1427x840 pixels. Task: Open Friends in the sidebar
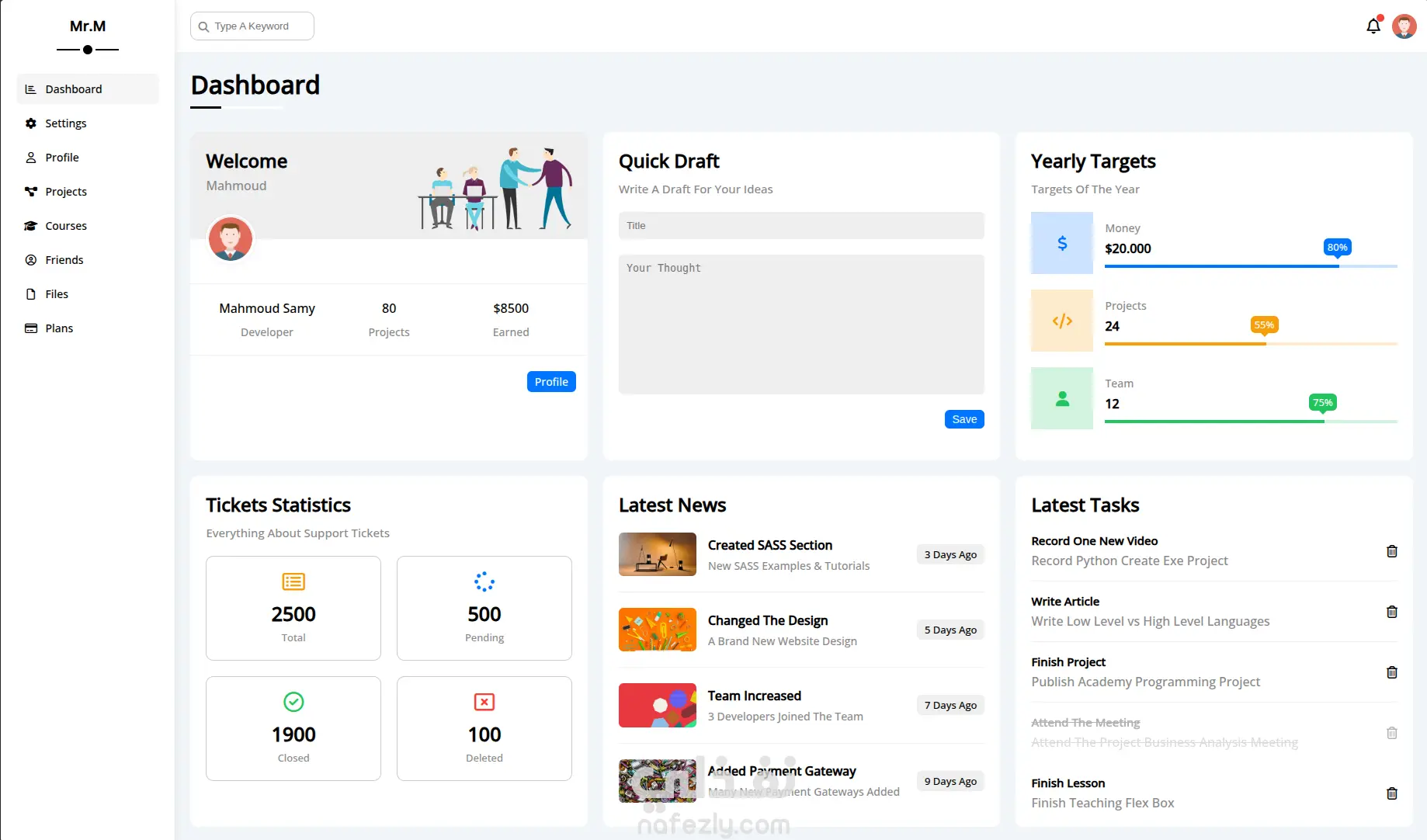pyautogui.click(x=88, y=260)
